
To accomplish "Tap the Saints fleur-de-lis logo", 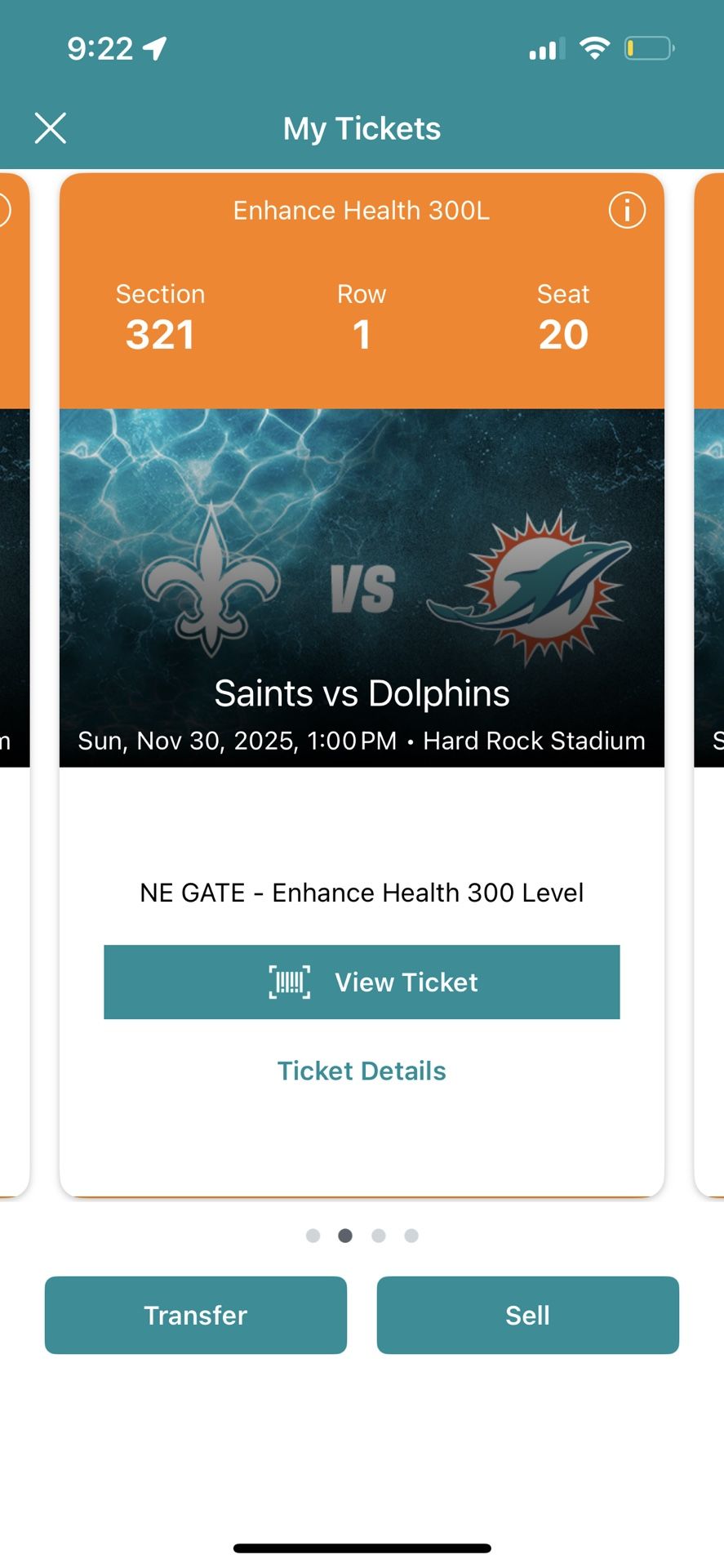I will pyautogui.click(x=214, y=580).
